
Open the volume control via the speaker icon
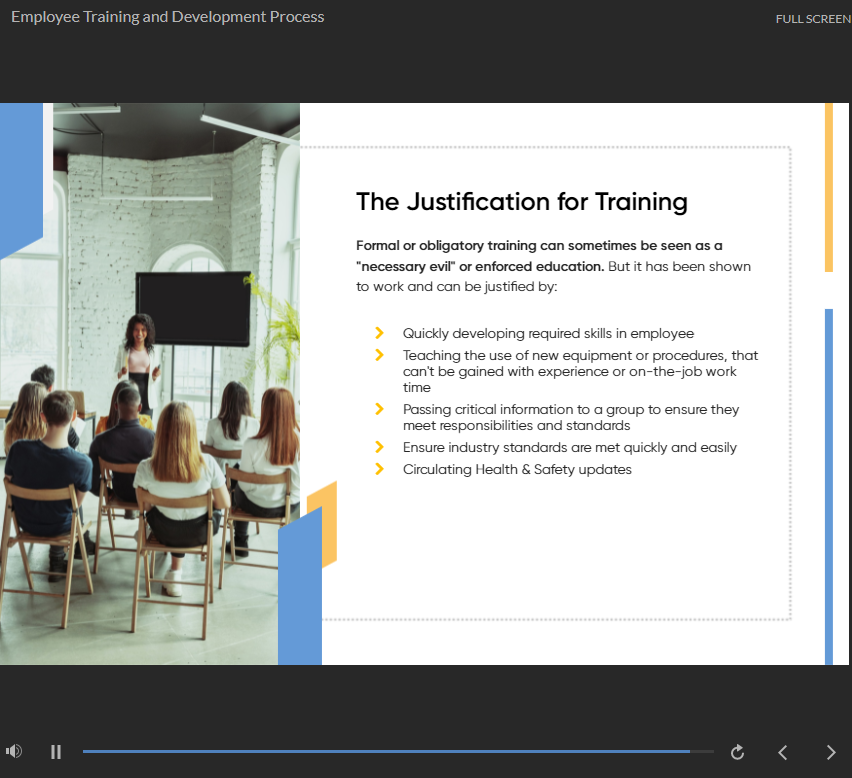click(x=14, y=750)
